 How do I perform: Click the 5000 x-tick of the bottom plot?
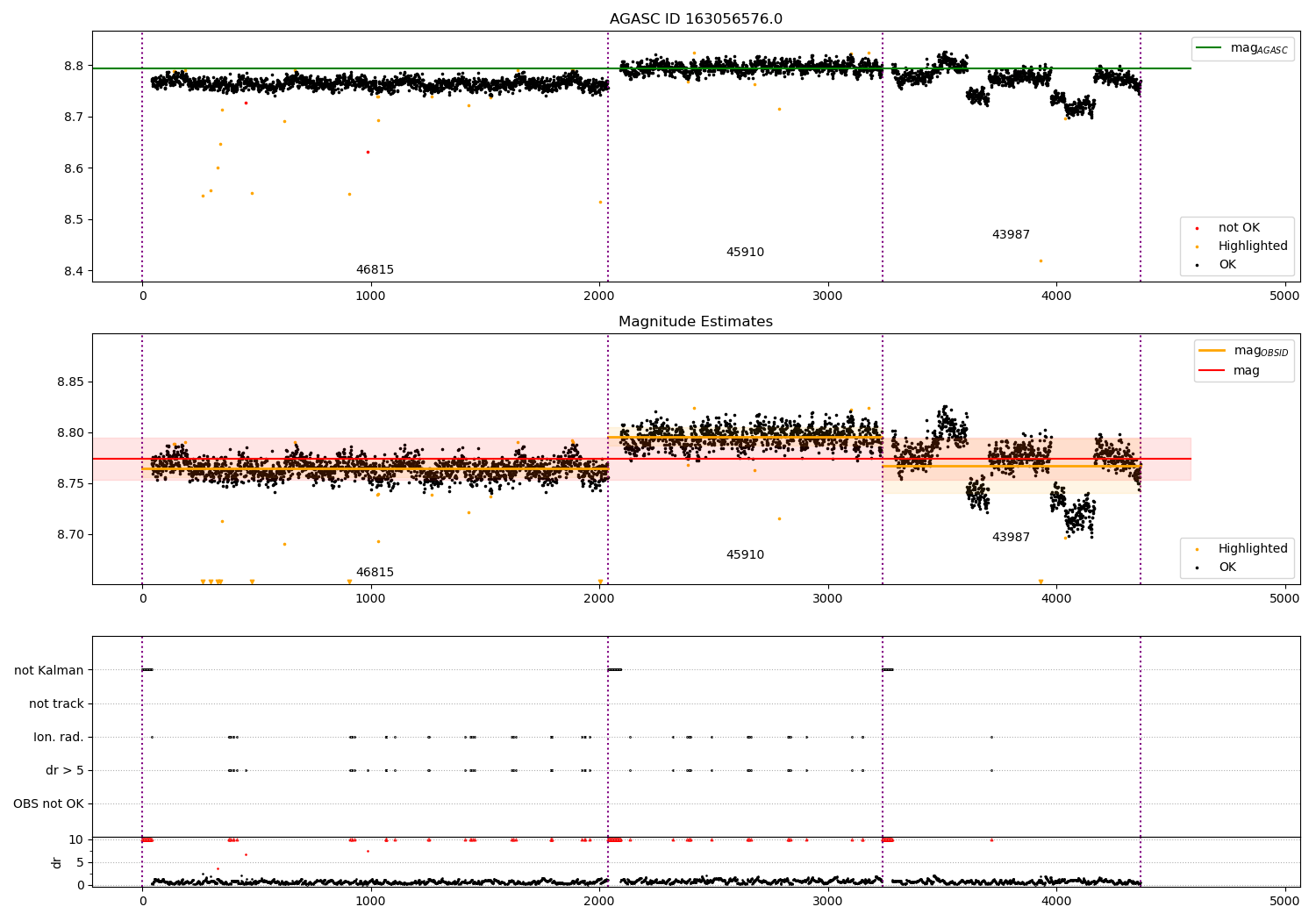1284,900
